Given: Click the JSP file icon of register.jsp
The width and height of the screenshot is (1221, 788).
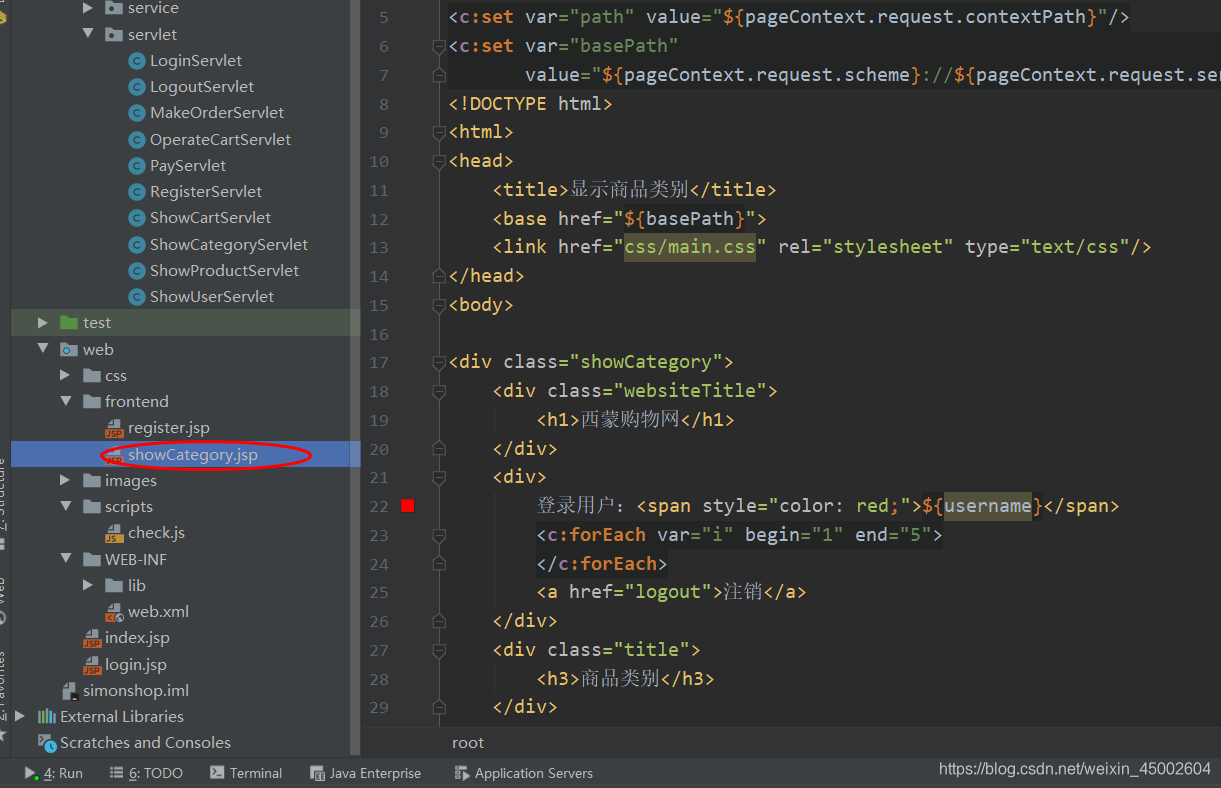Looking at the screenshot, I should (114, 429).
